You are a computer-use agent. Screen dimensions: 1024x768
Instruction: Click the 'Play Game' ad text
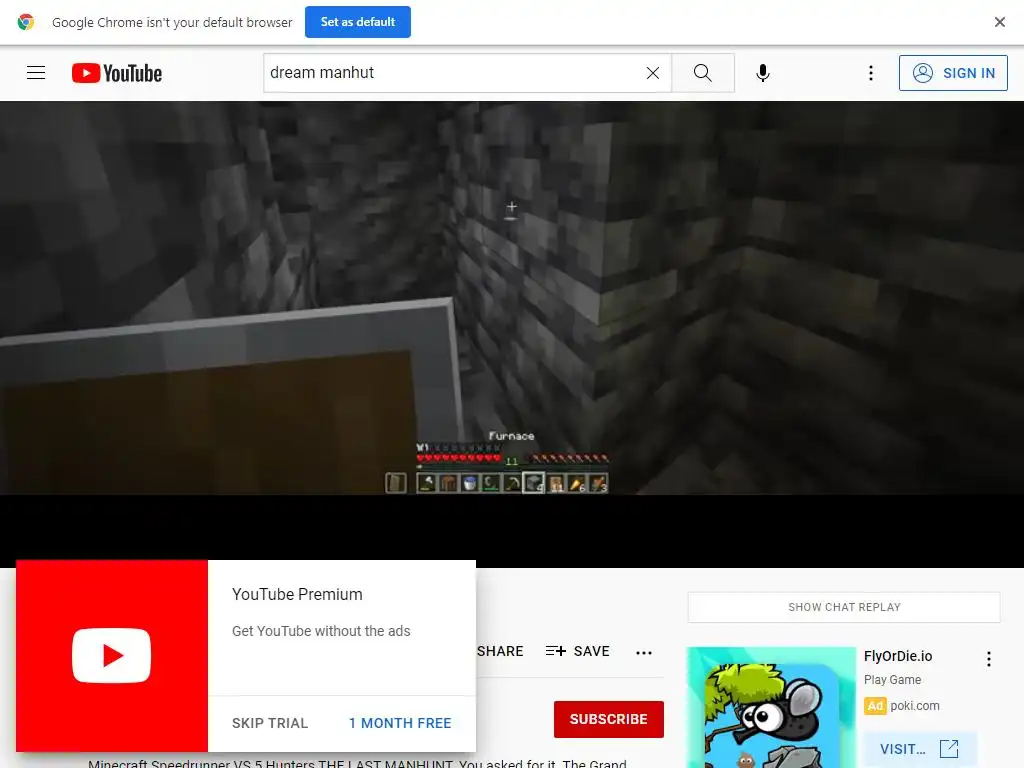(892, 680)
